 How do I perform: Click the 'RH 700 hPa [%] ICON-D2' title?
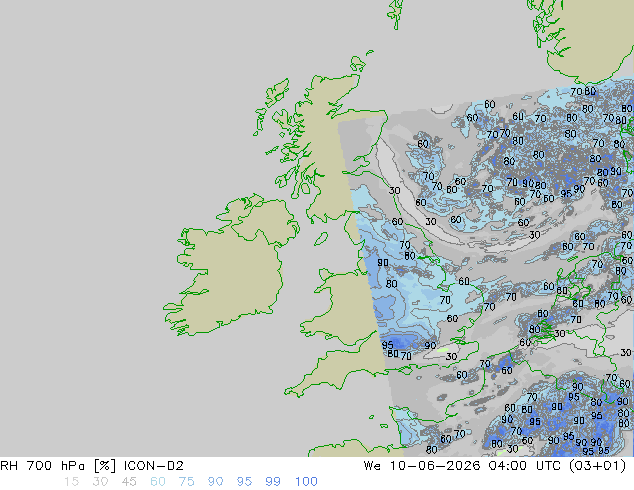92,466
